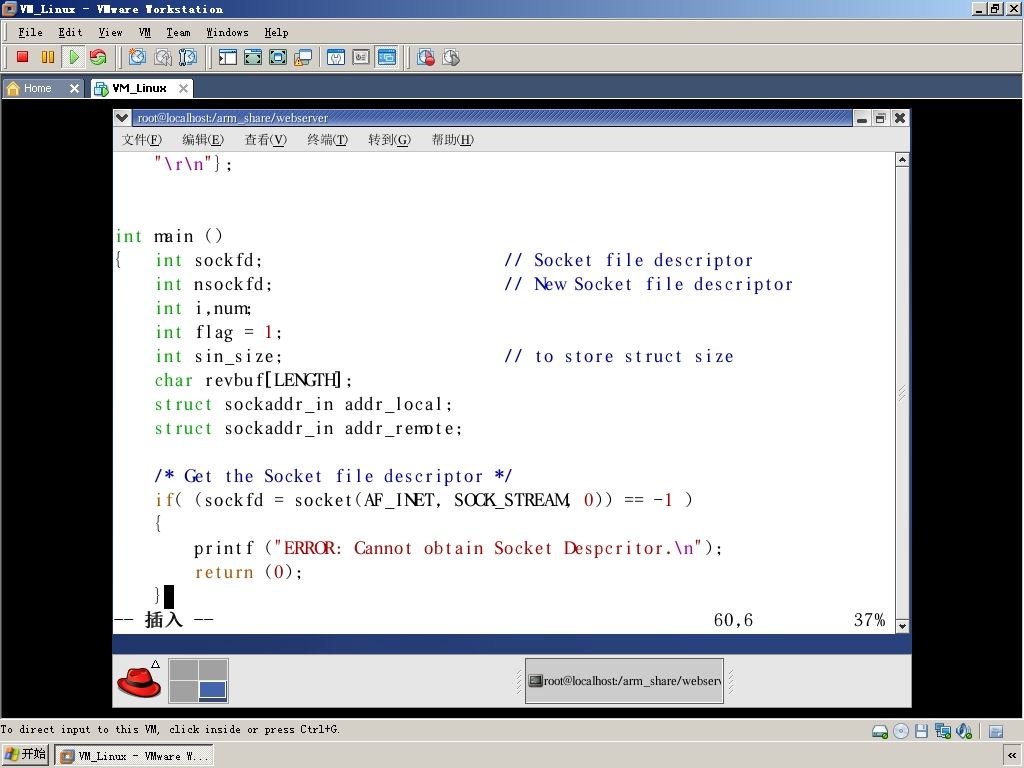Click the terminal scrollbar down arrow

click(x=902, y=626)
